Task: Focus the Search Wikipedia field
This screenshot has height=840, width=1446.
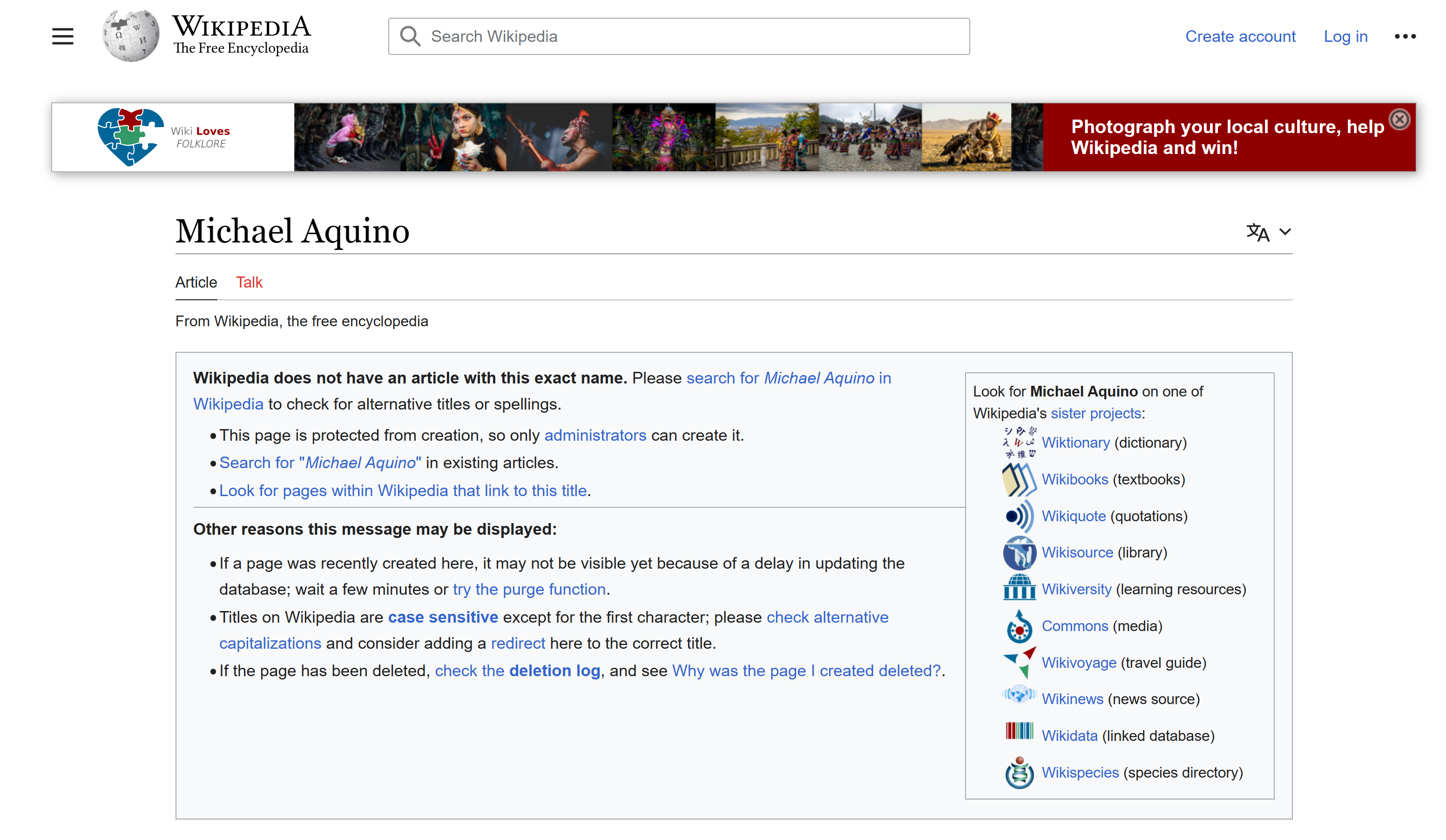Action: tap(679, 36)
